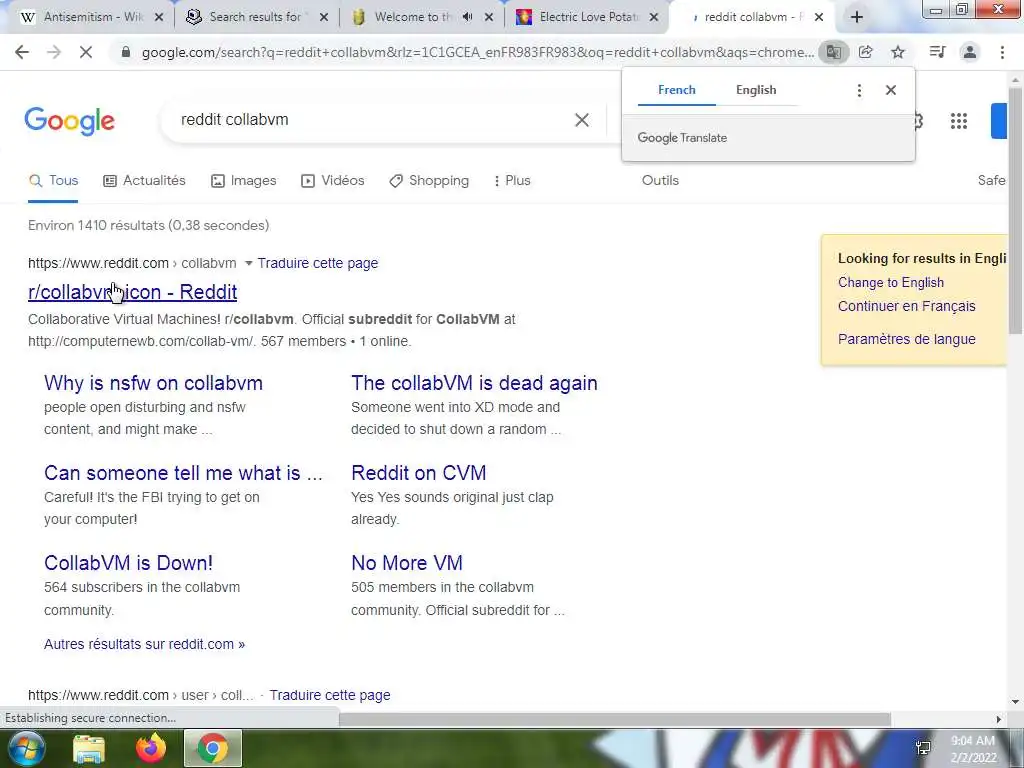The width and height of the screenshot is (1024, 768).
Task: Open Reddit on CVM link
Action: pyautogui.click(x=419, y=473)
